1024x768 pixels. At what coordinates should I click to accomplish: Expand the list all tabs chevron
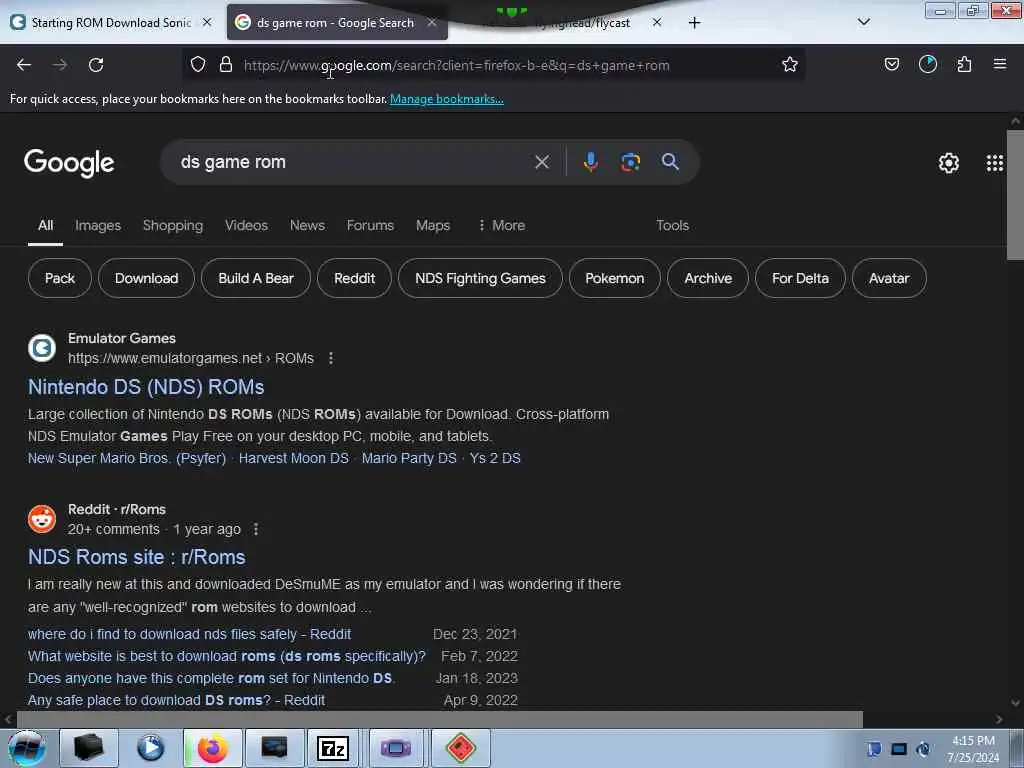click(863, 22)
